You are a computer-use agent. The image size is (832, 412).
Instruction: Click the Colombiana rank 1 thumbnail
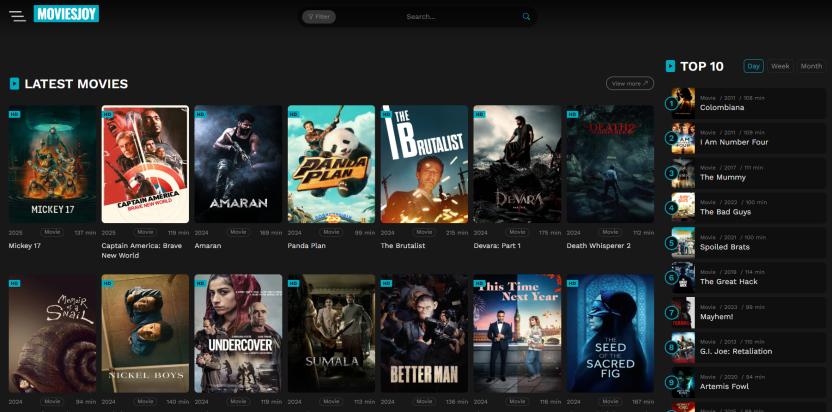(x=683, y=103)
